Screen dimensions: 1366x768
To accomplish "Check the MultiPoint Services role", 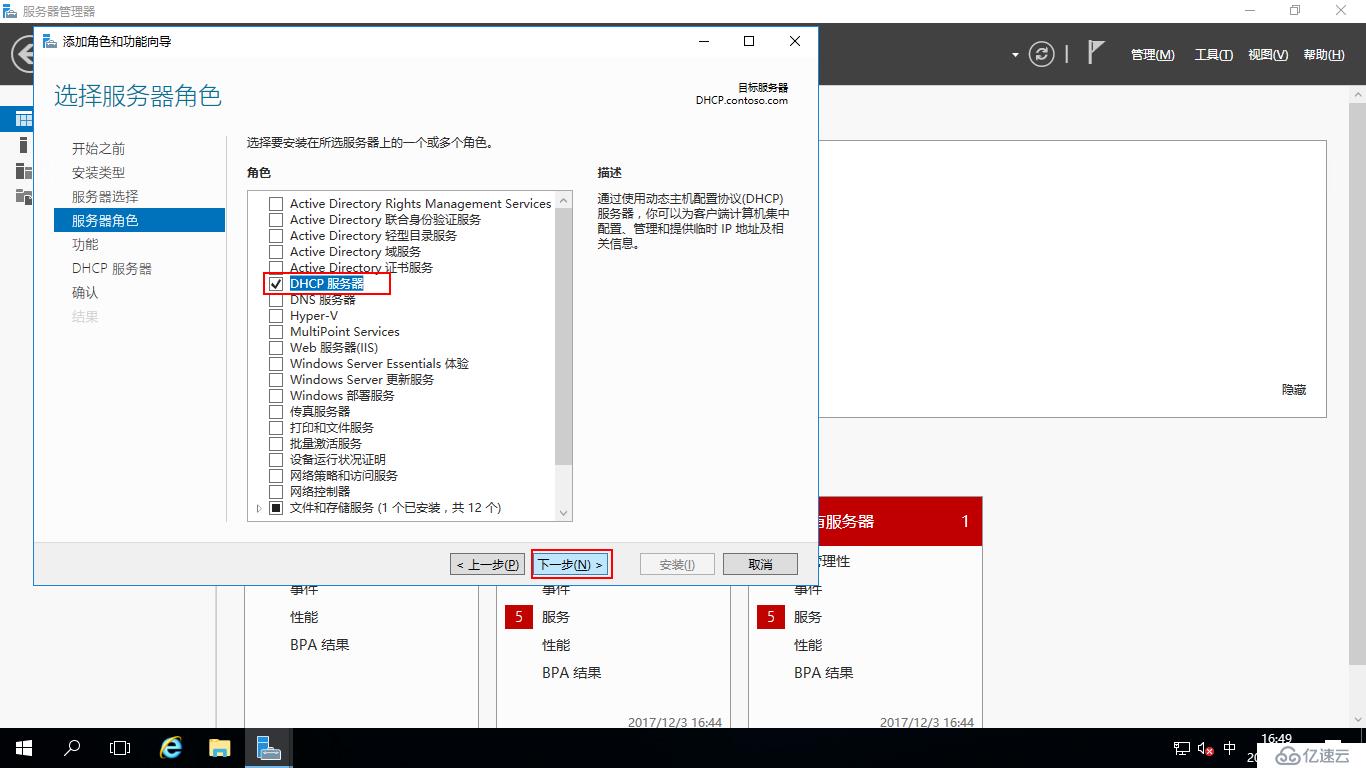I will coord(276,332).
